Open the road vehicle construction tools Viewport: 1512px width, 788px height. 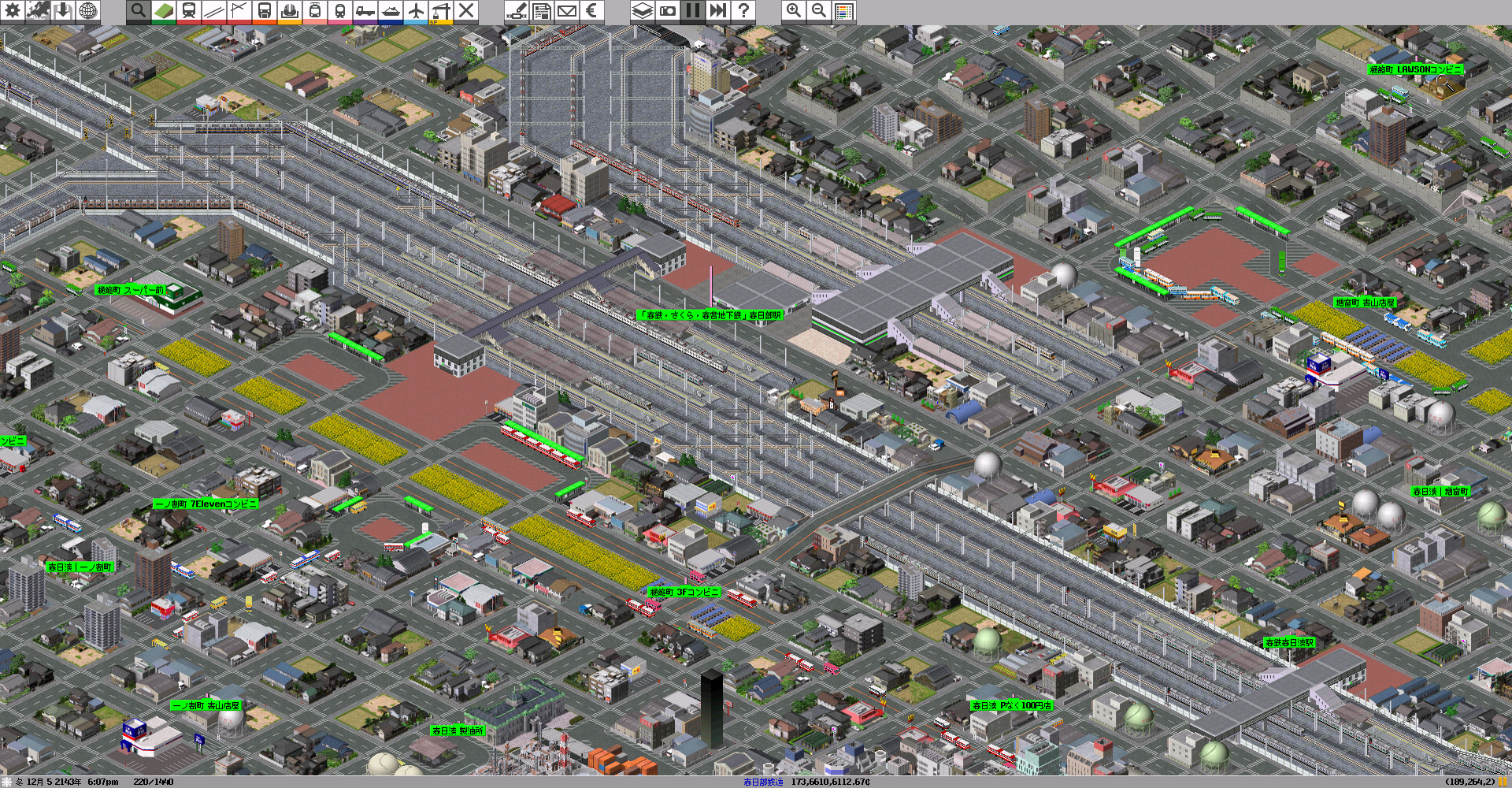point(365,10)
